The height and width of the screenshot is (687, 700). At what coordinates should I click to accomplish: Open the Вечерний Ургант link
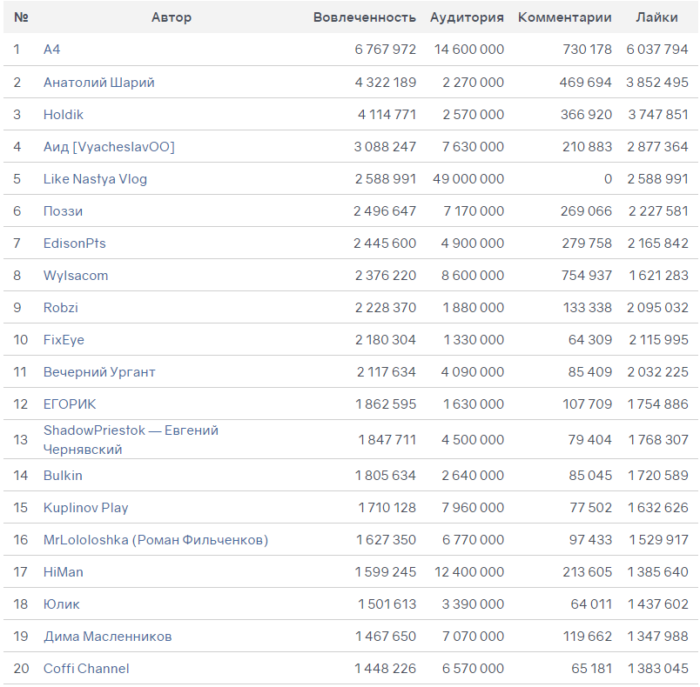tap(99, 371)
